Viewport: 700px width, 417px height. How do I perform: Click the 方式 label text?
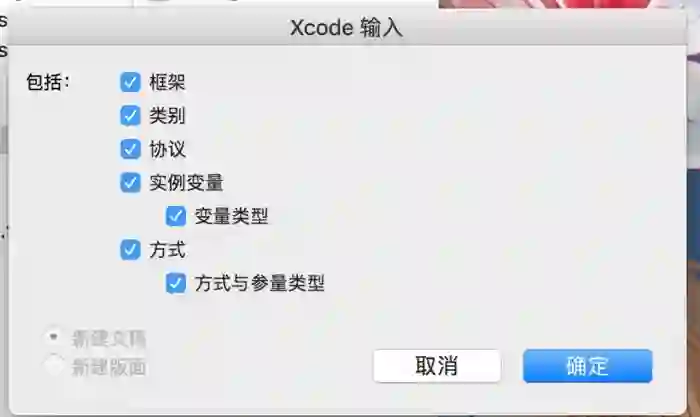167,250
